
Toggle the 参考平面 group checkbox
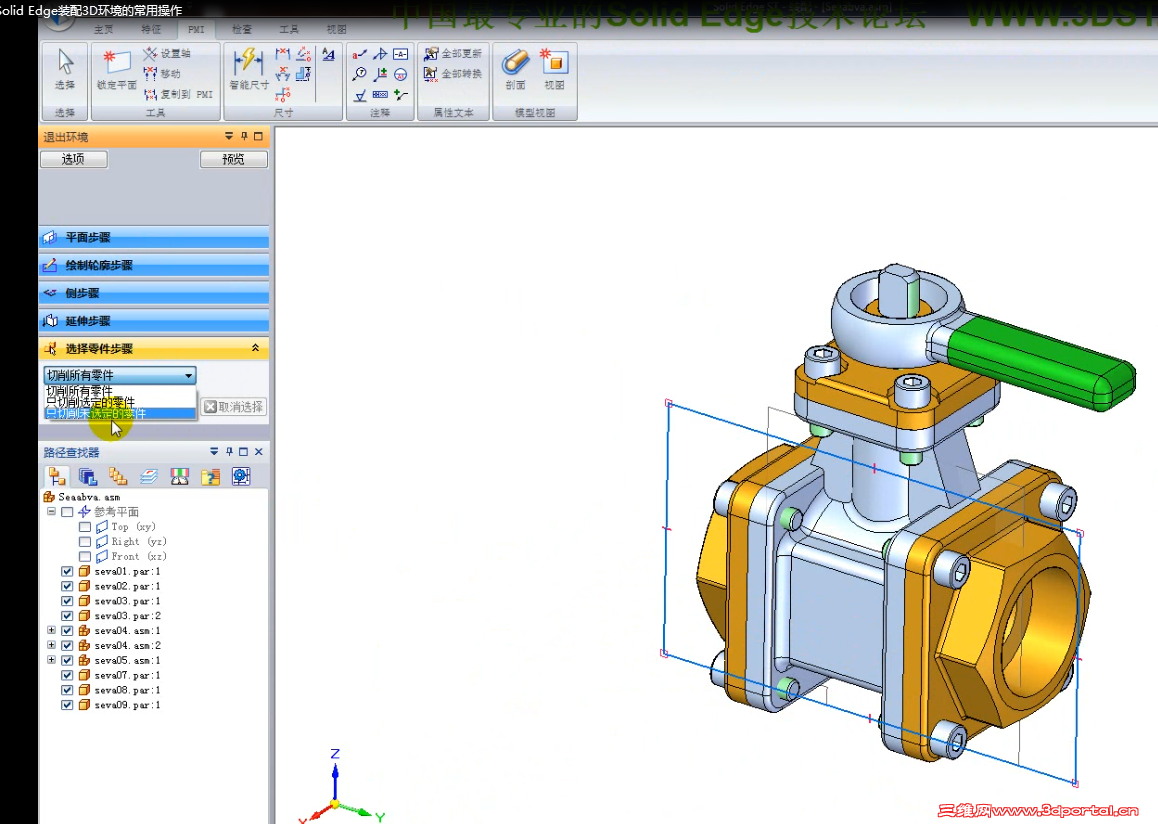click(x=67, y=512)
